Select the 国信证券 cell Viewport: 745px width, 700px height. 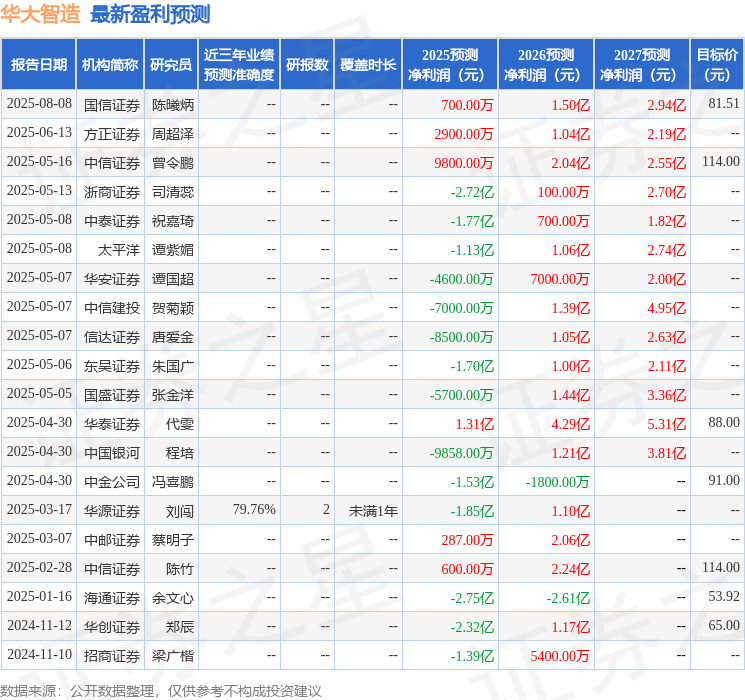point(112,105)
